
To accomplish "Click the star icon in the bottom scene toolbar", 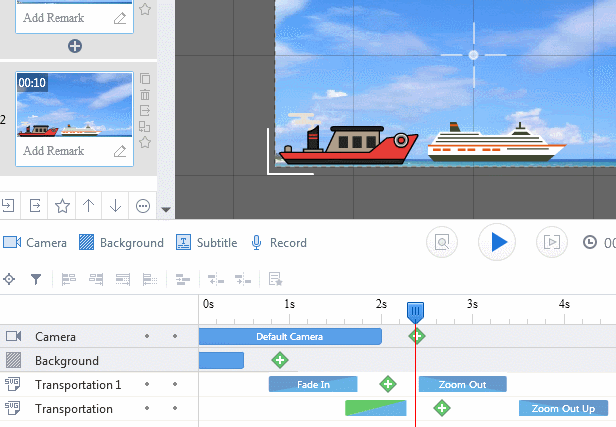I will (62, 206).
